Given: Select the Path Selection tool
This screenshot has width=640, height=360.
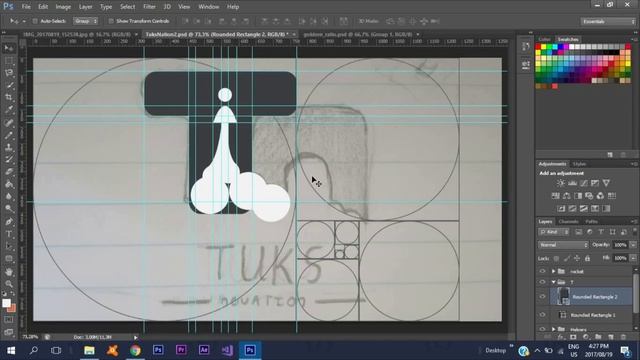Looking at the screenshot, I should (9, 247).
